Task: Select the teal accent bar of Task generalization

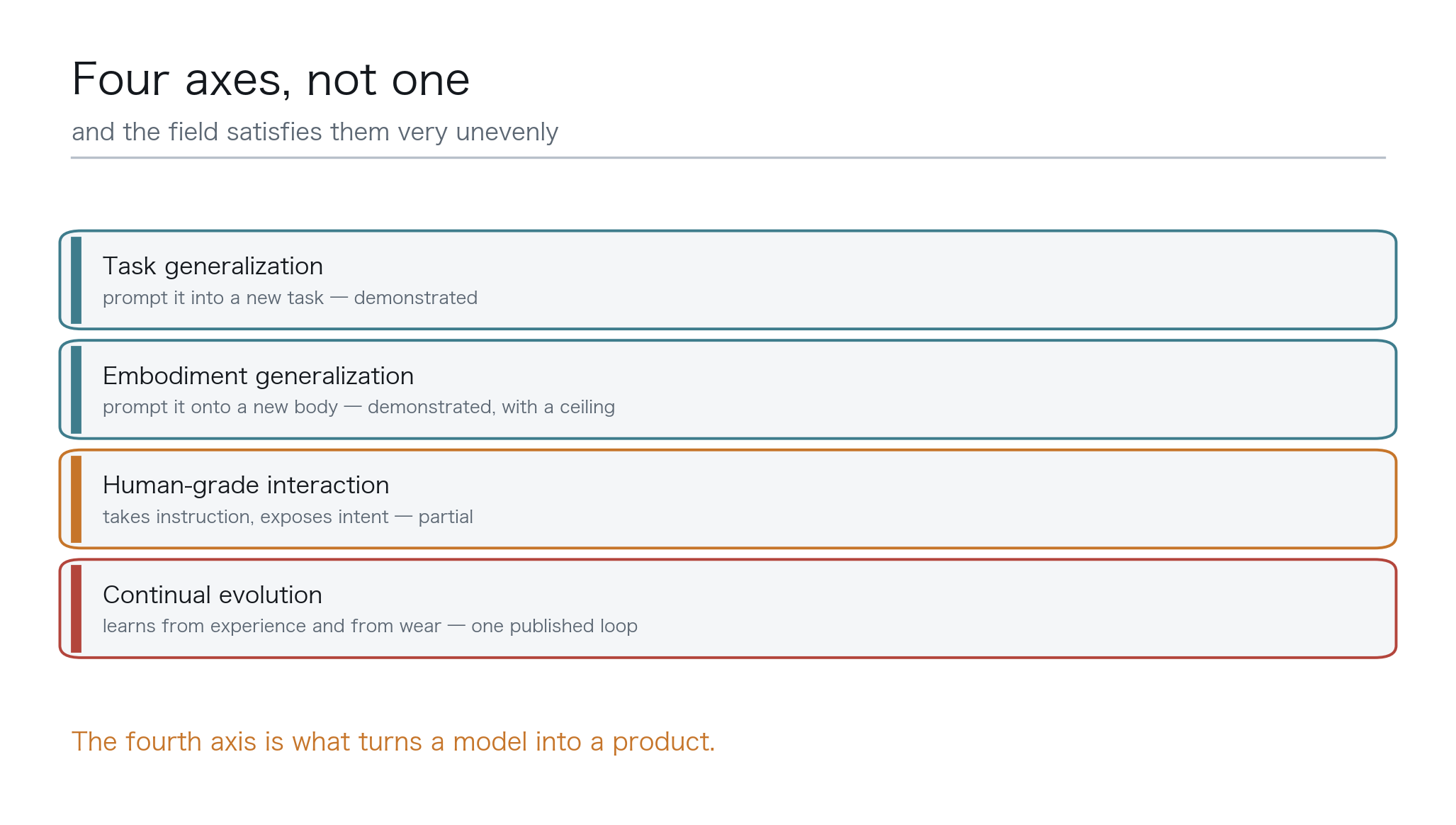Action: click(77, 280)
